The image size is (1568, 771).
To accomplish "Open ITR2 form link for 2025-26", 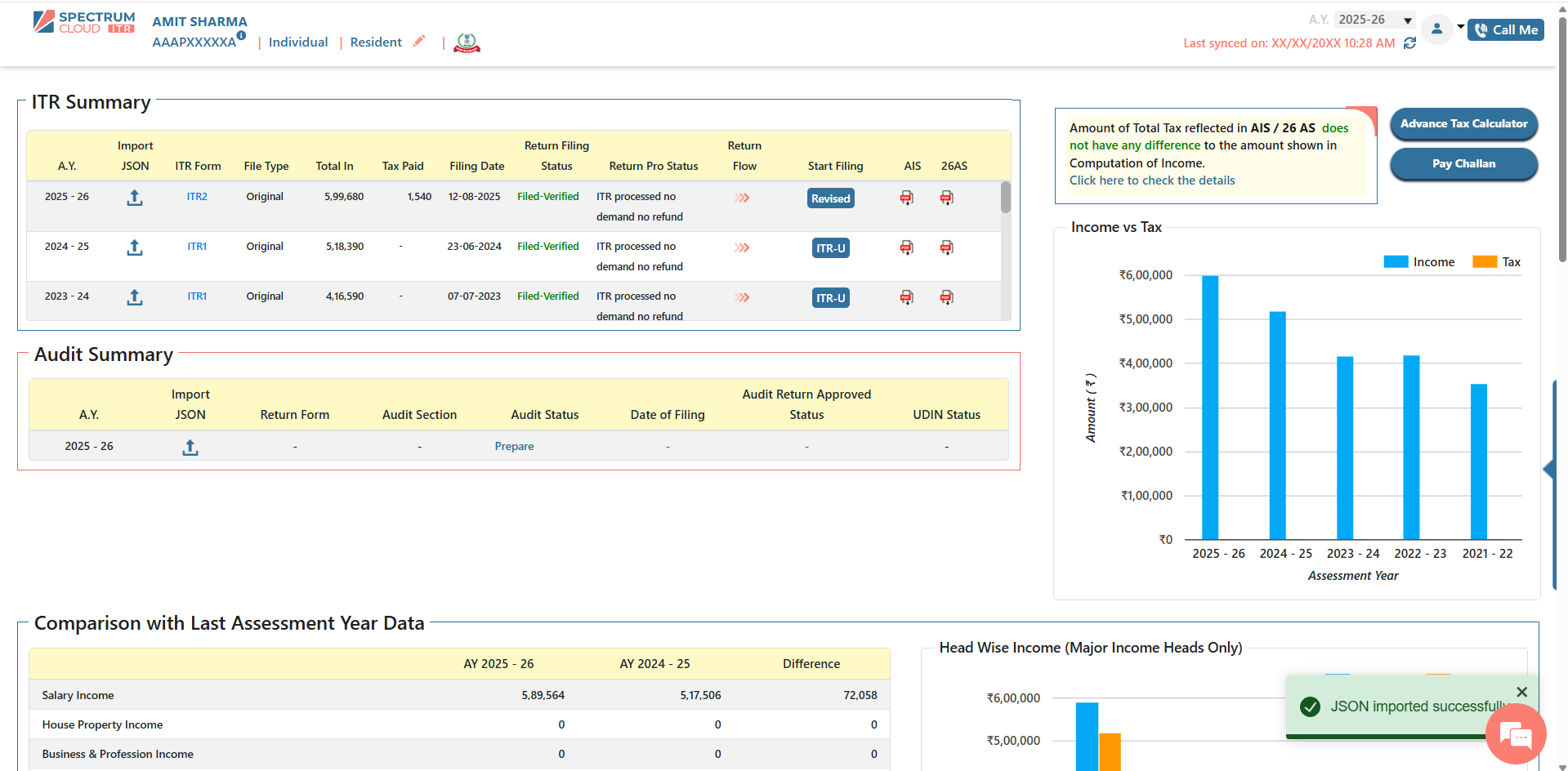I will point(197,197).
